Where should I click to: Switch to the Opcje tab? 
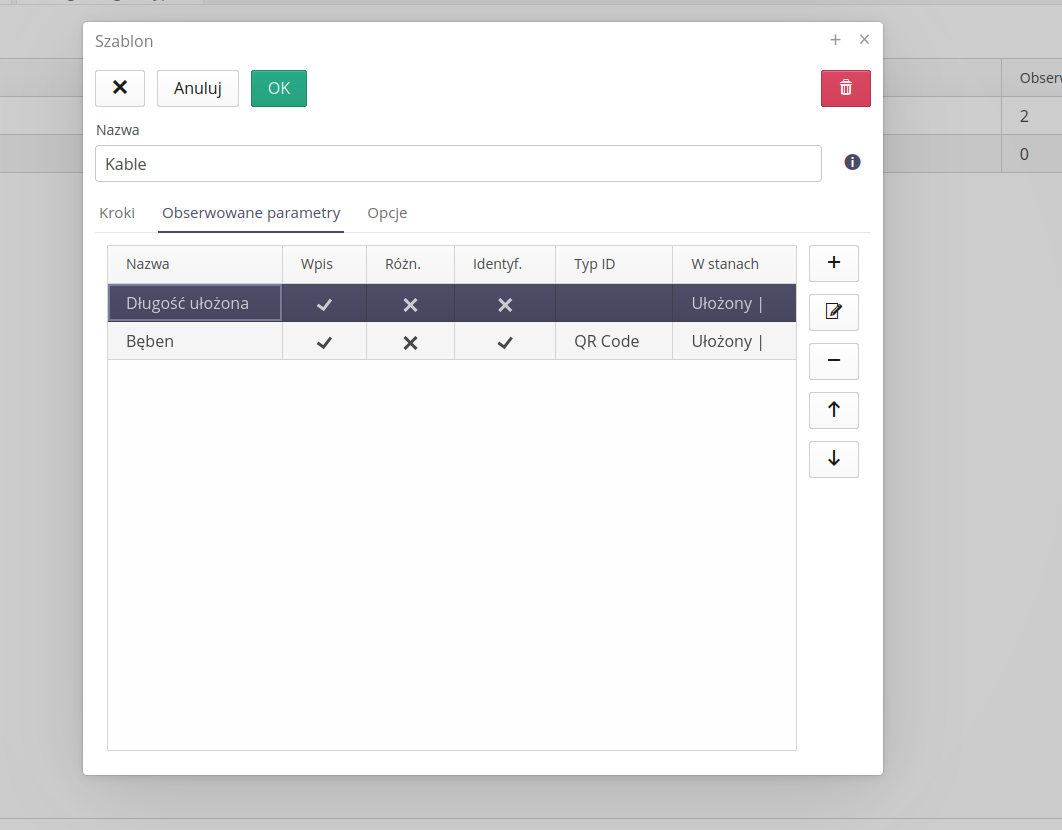tap(386, 213)
